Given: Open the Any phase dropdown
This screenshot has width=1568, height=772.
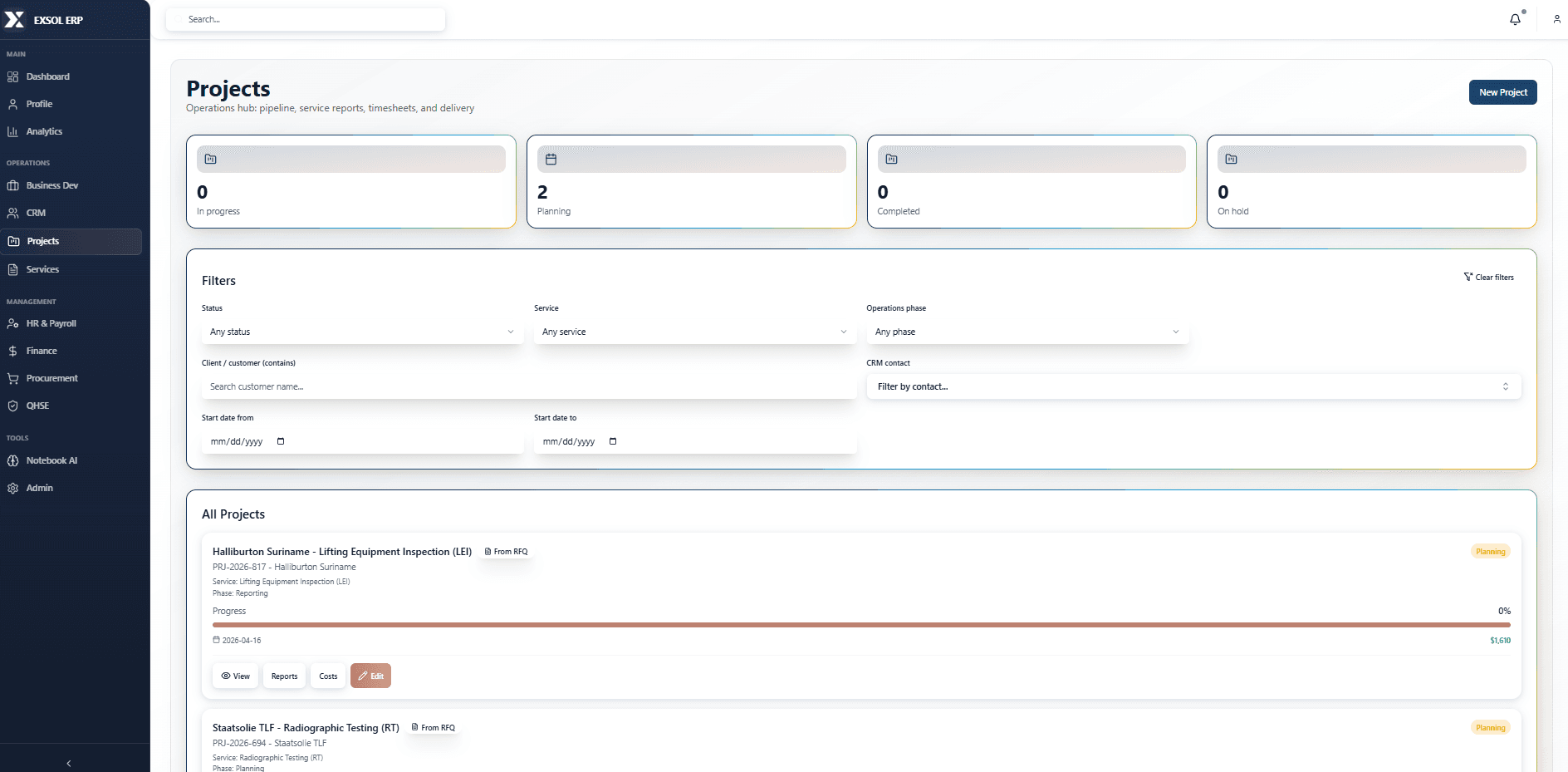Looking at the screenshot, I should click(1027, 332).
